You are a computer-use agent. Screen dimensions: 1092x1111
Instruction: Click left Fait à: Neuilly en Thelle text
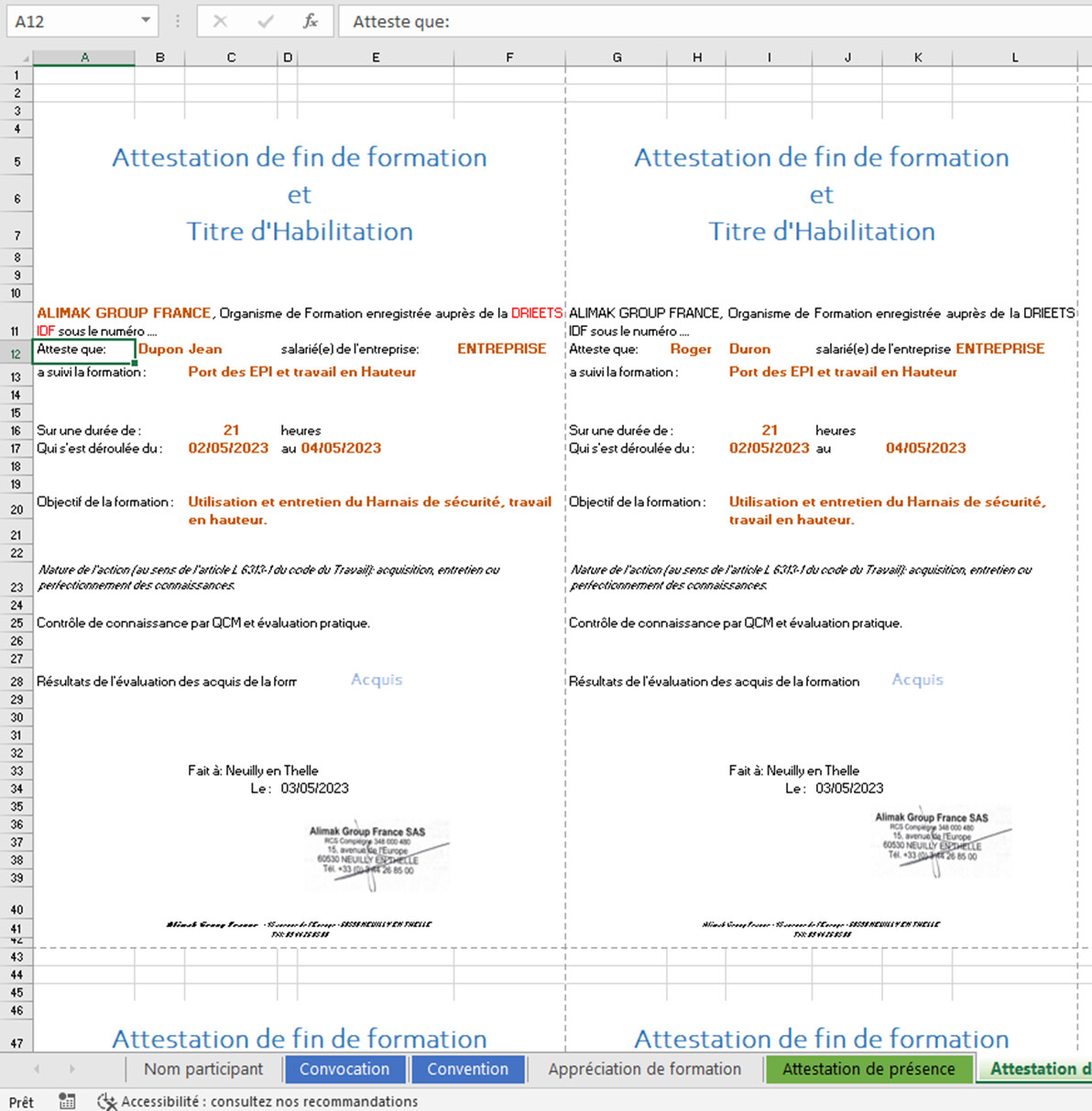pos(253,770)
